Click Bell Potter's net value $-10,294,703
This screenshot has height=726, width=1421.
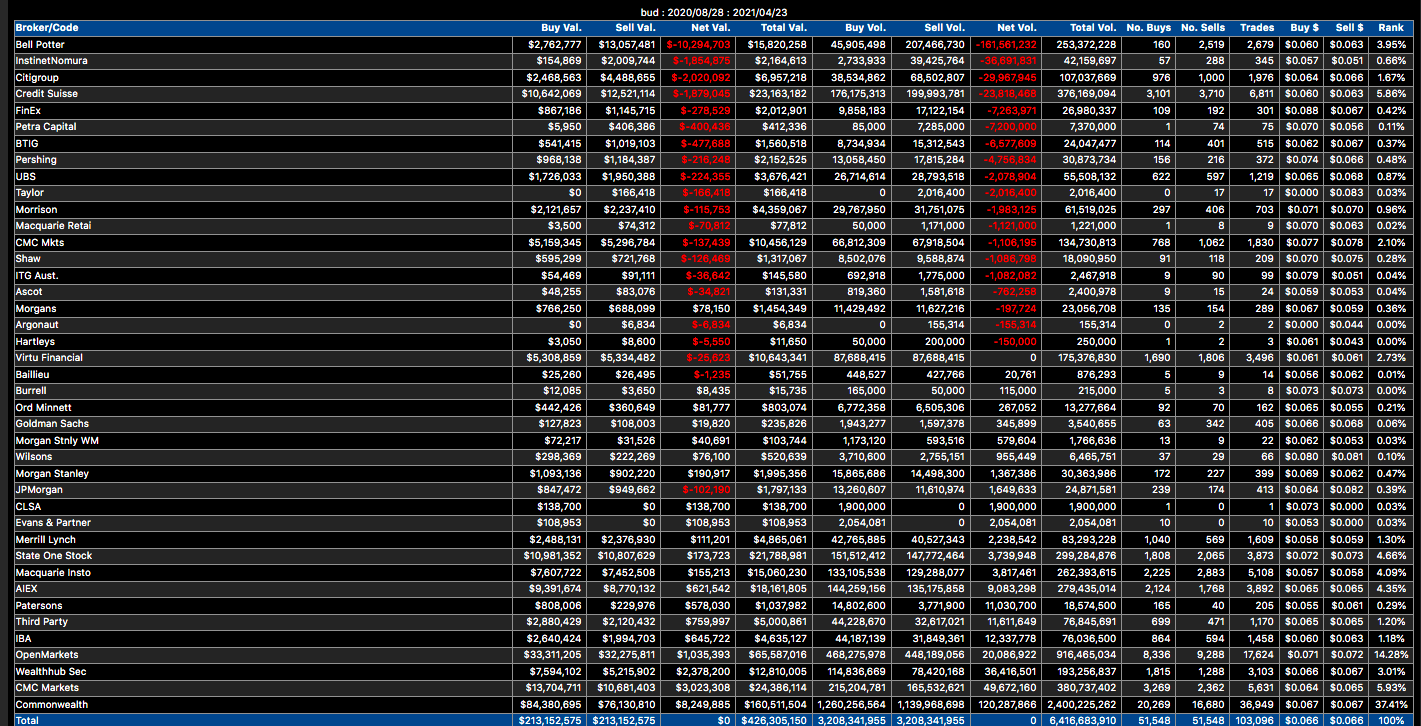point(698,44)
